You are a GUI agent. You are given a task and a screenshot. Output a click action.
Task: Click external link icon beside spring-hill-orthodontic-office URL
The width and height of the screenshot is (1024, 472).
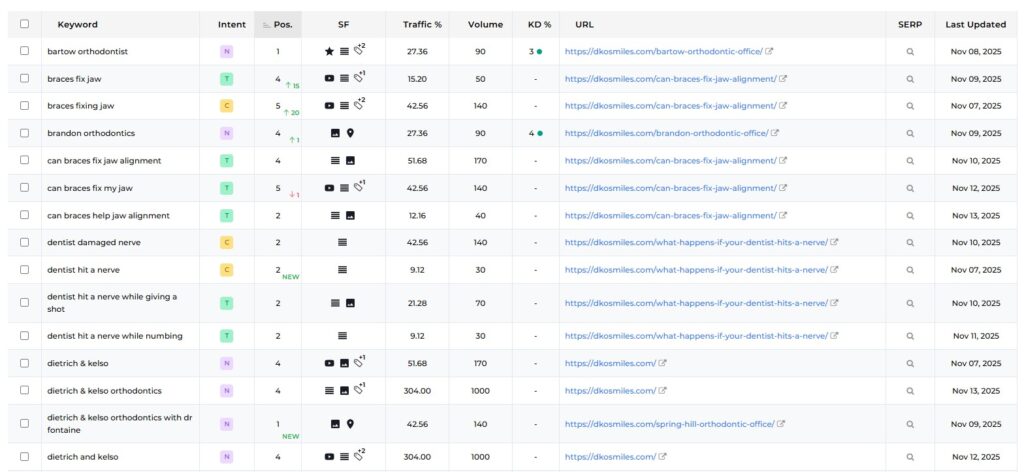(781, 424)
